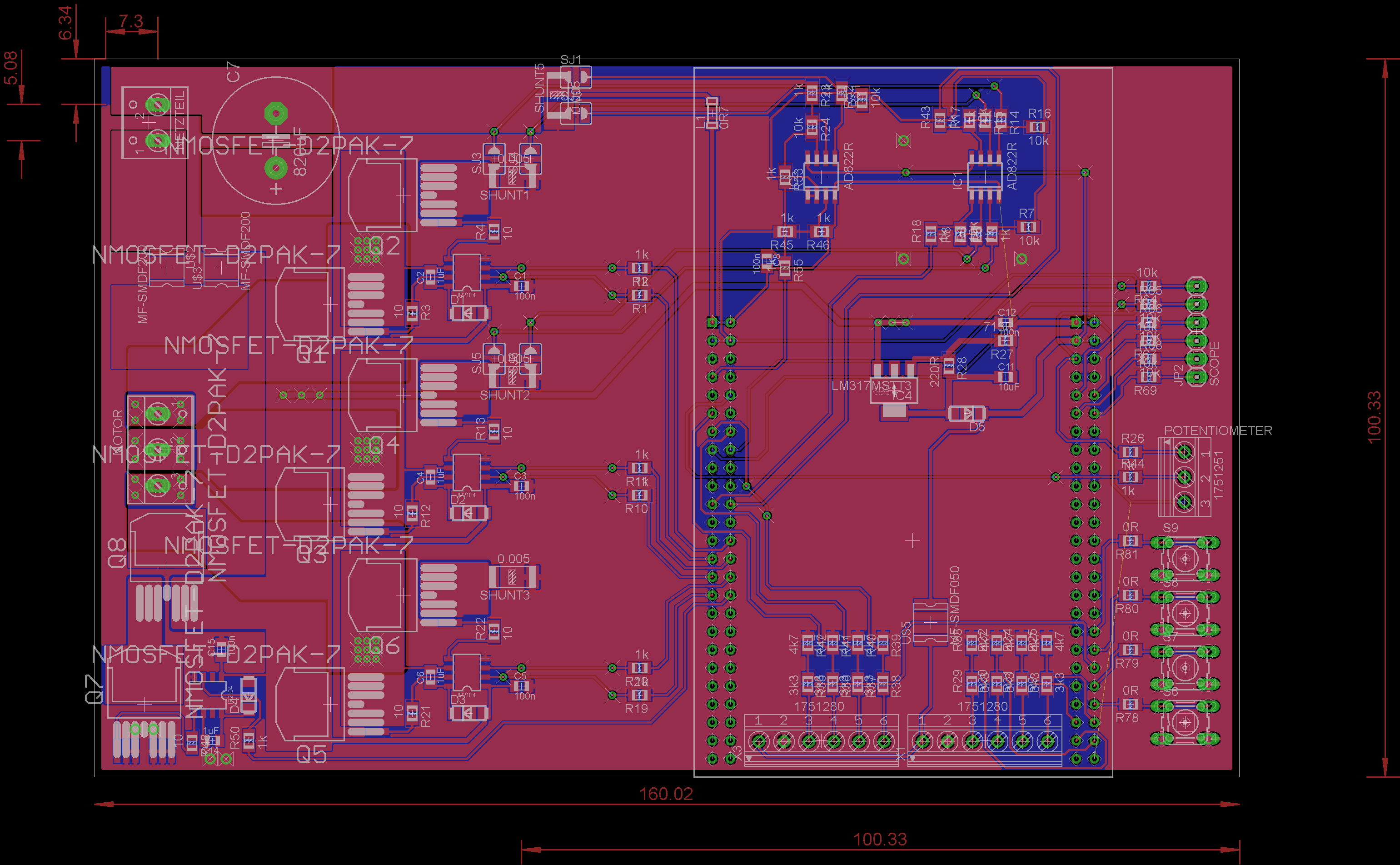
Task: Click the D1 diode label
Action: click(458, 299)
